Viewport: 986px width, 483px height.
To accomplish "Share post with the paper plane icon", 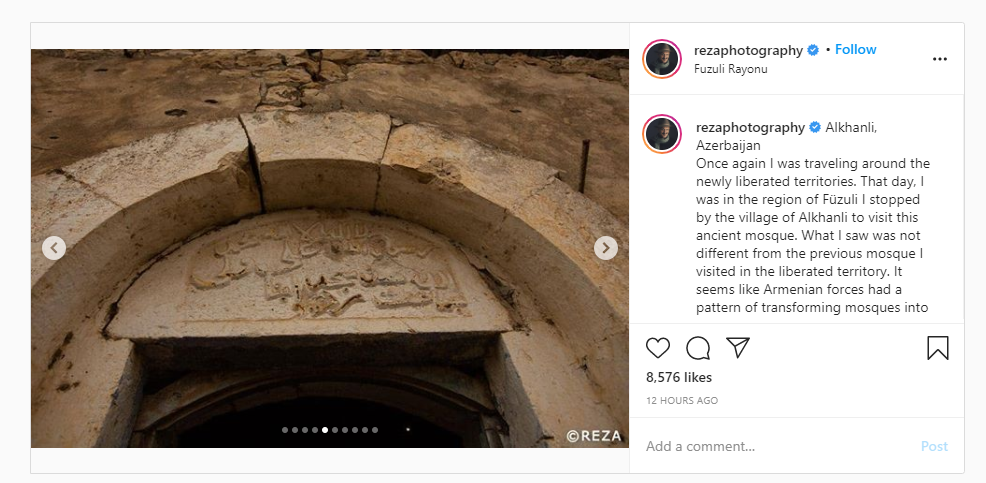I will (x=738, y=347).
